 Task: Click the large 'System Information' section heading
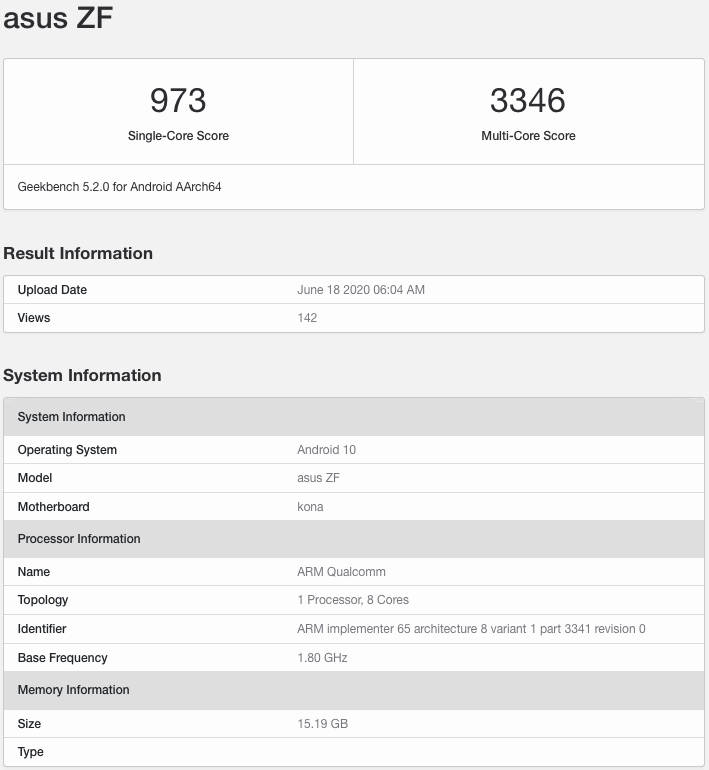pos(82,375)
